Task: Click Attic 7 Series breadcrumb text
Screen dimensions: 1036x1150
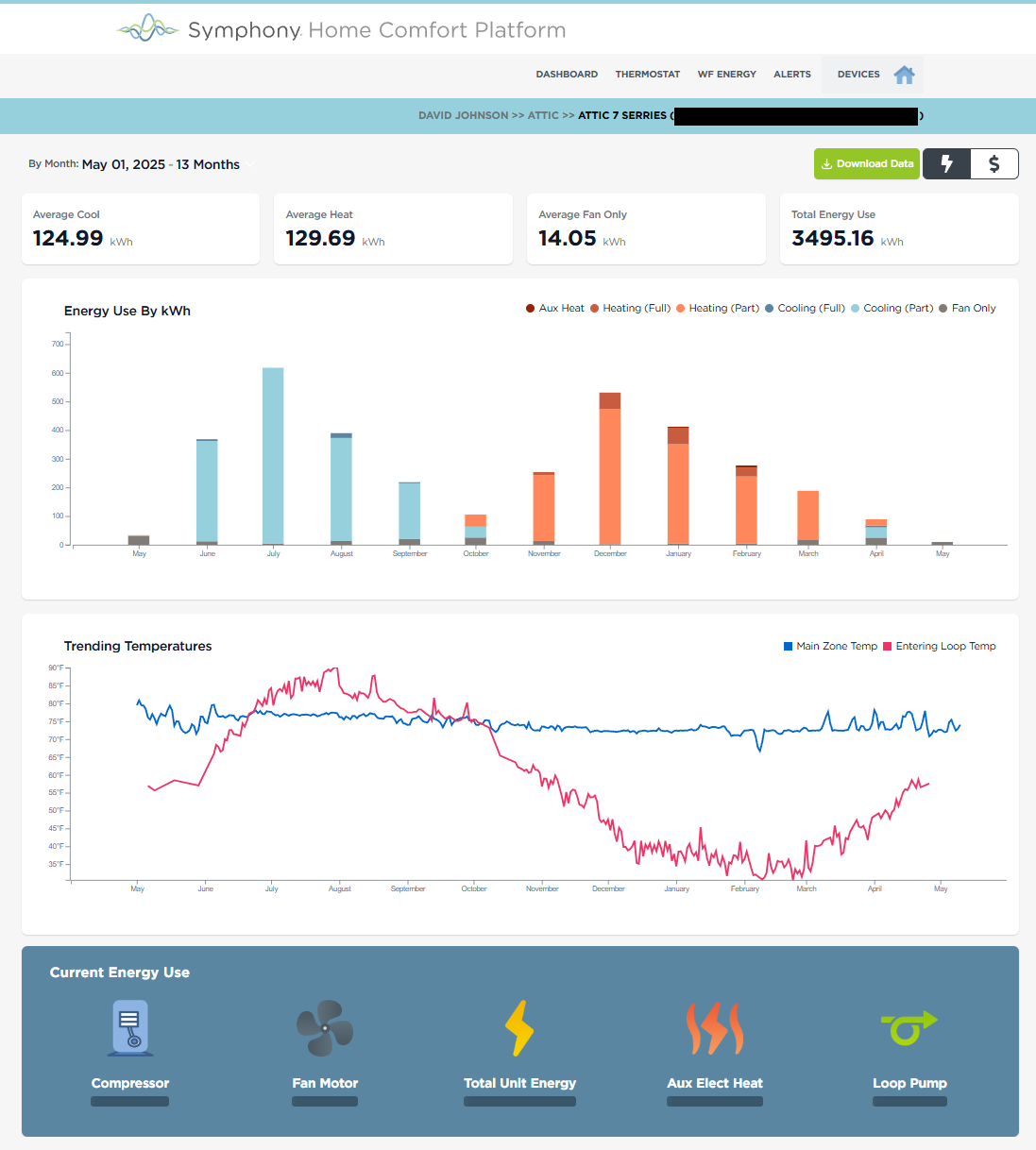Action: (622, 115)
